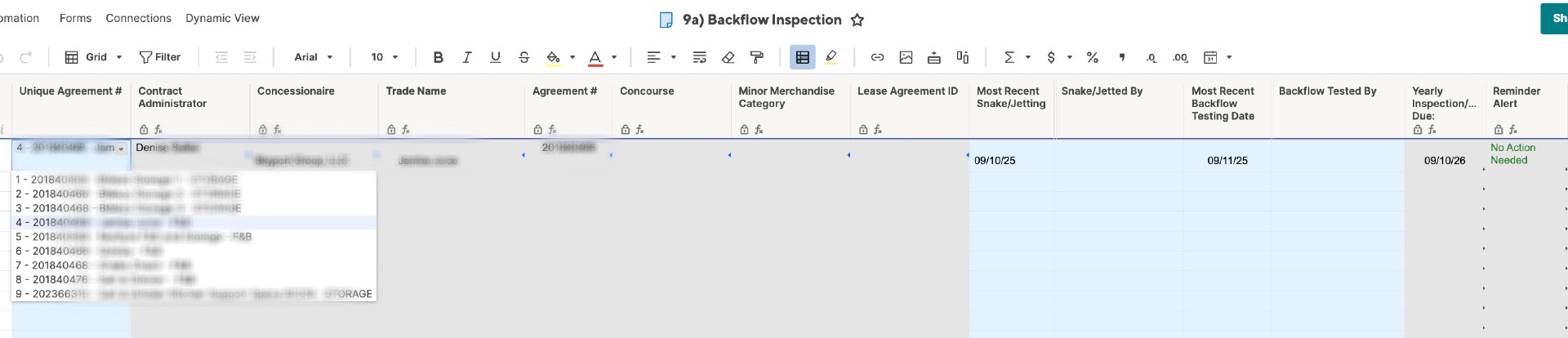This screenshot has height=338, width=1568.
Task: Click the Most Recent Snake/Jetting date cell 09/10/25
Action: 995,161
